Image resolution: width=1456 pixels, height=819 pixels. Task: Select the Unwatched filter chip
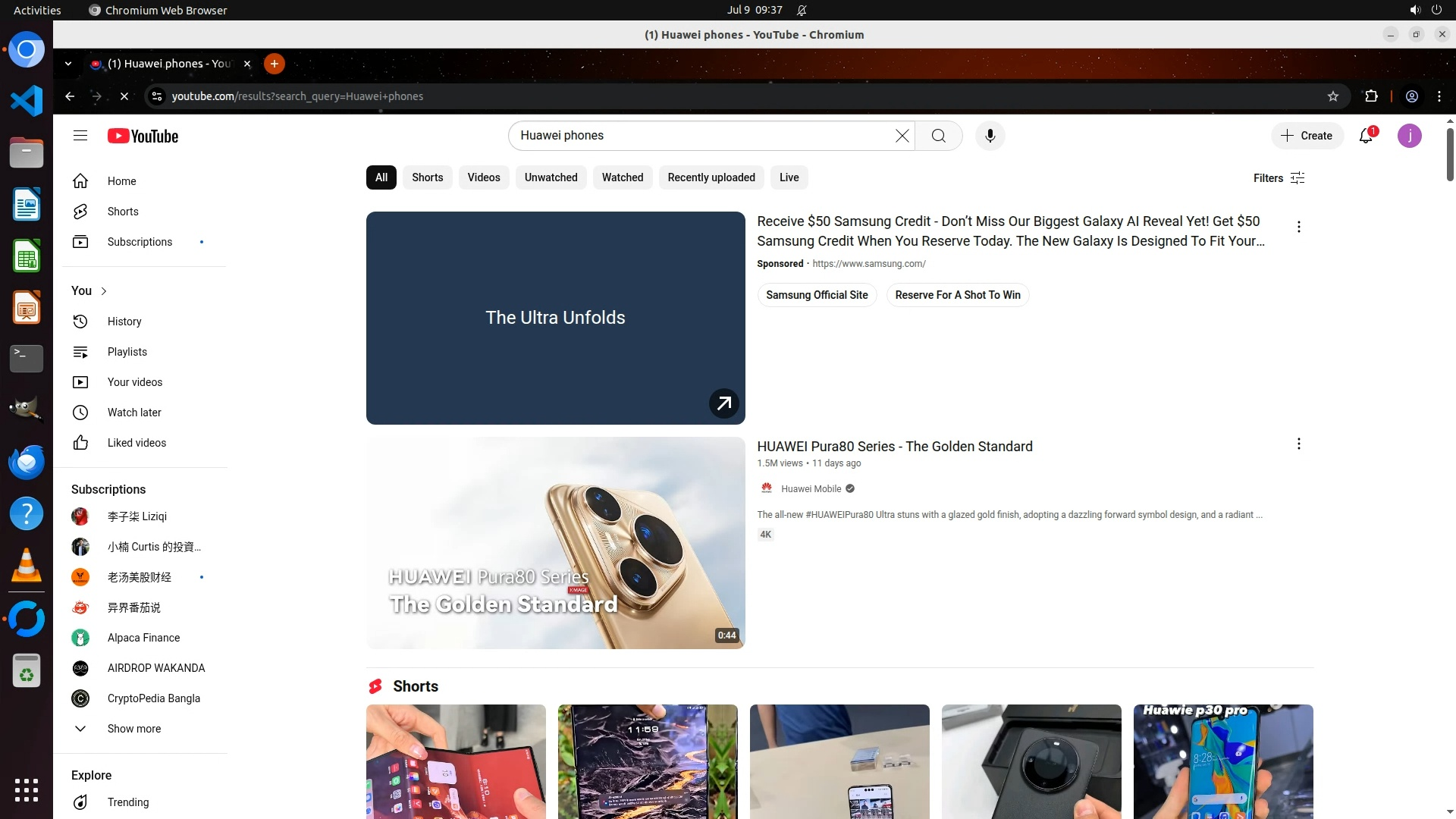(551, 177)
